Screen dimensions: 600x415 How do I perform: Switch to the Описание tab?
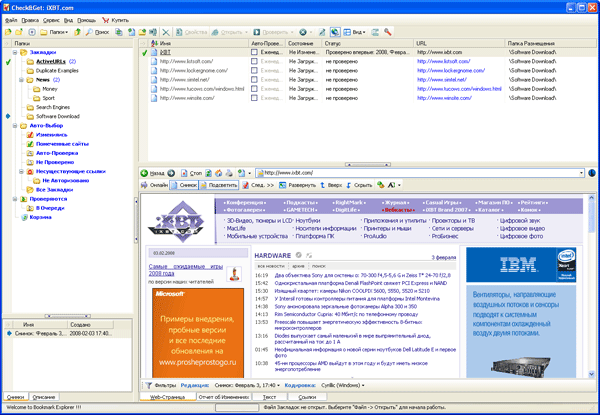[44, 397]
